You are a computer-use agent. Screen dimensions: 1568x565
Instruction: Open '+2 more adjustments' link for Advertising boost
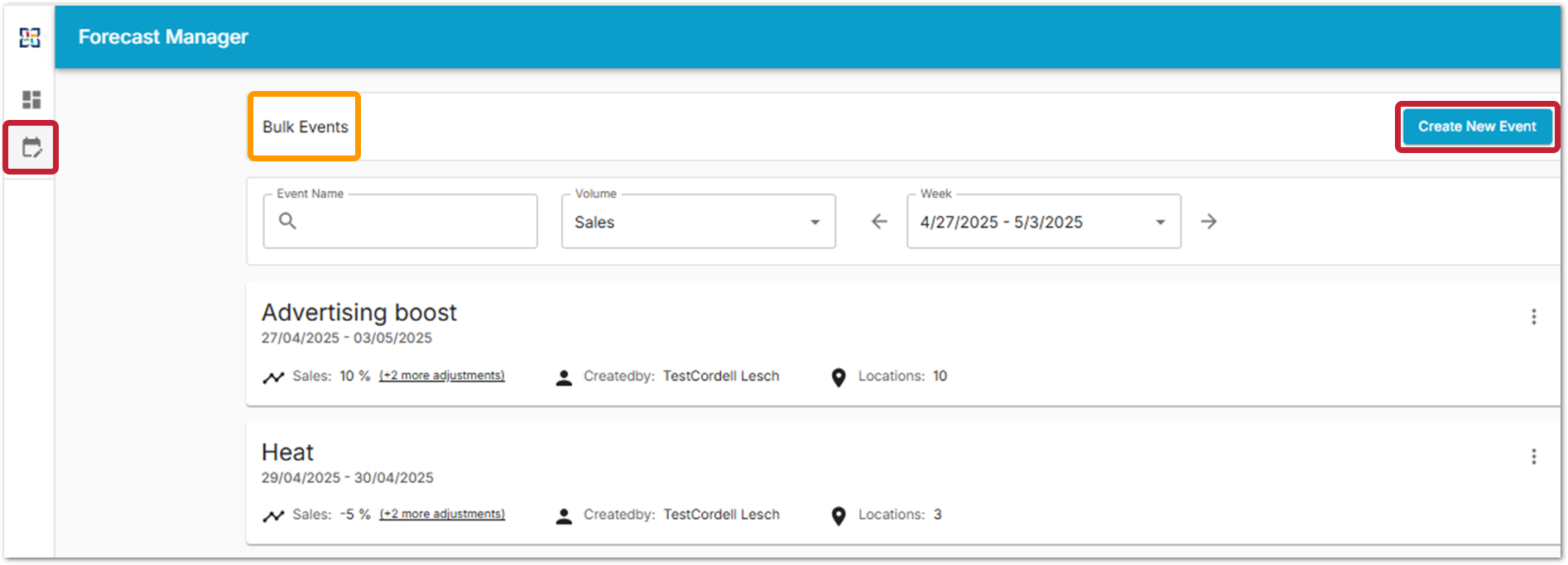click(441, 376)
